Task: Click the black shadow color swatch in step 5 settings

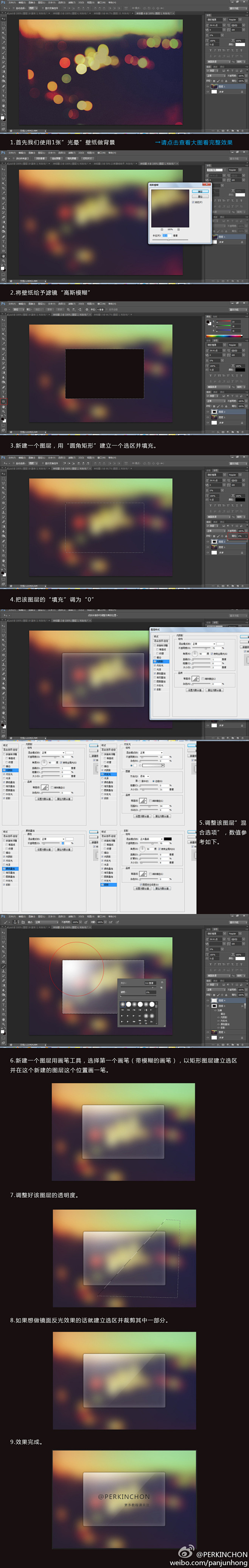Action: [x=168, y=839]
